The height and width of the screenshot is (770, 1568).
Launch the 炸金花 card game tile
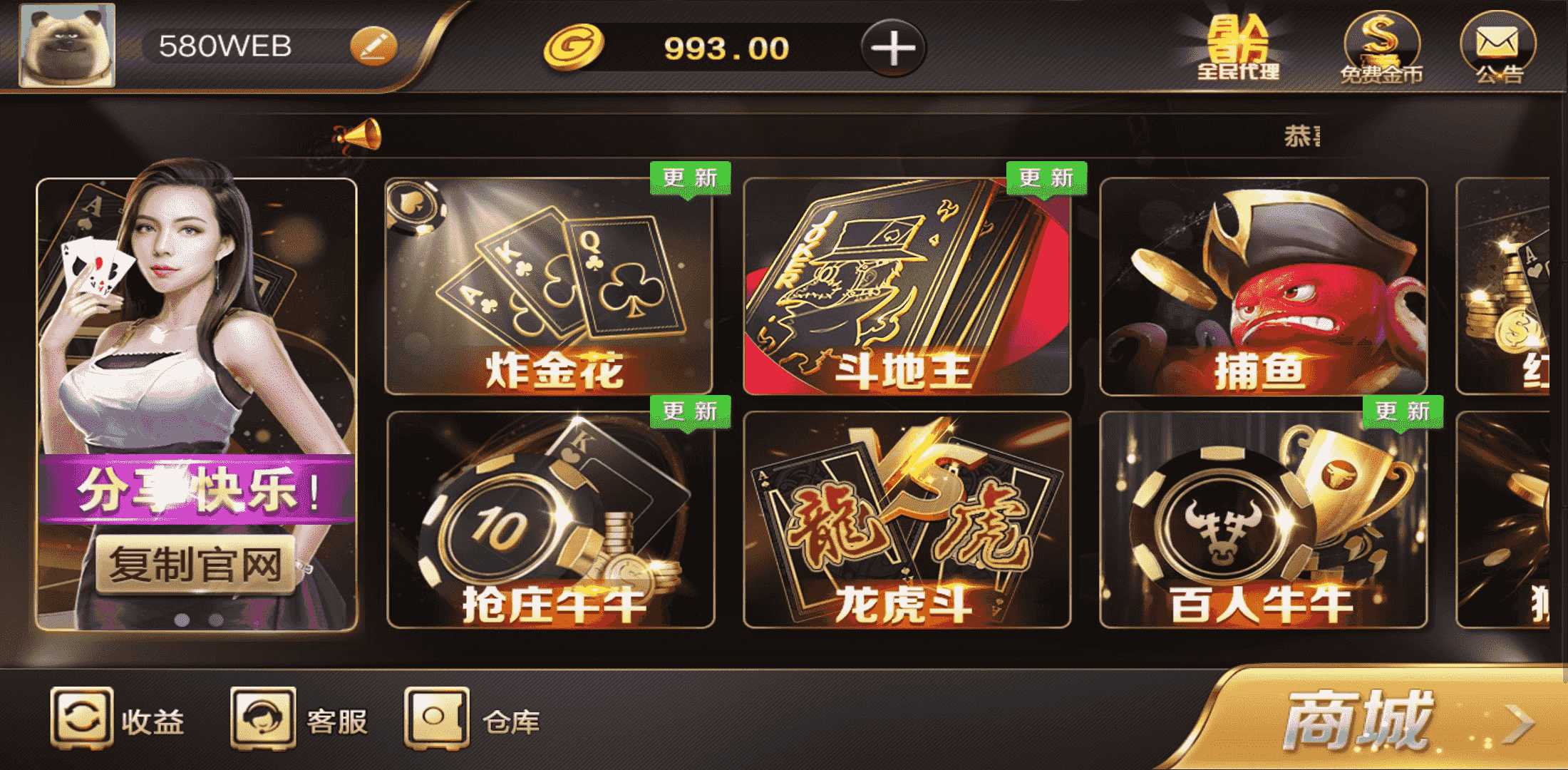pos(549,286)
